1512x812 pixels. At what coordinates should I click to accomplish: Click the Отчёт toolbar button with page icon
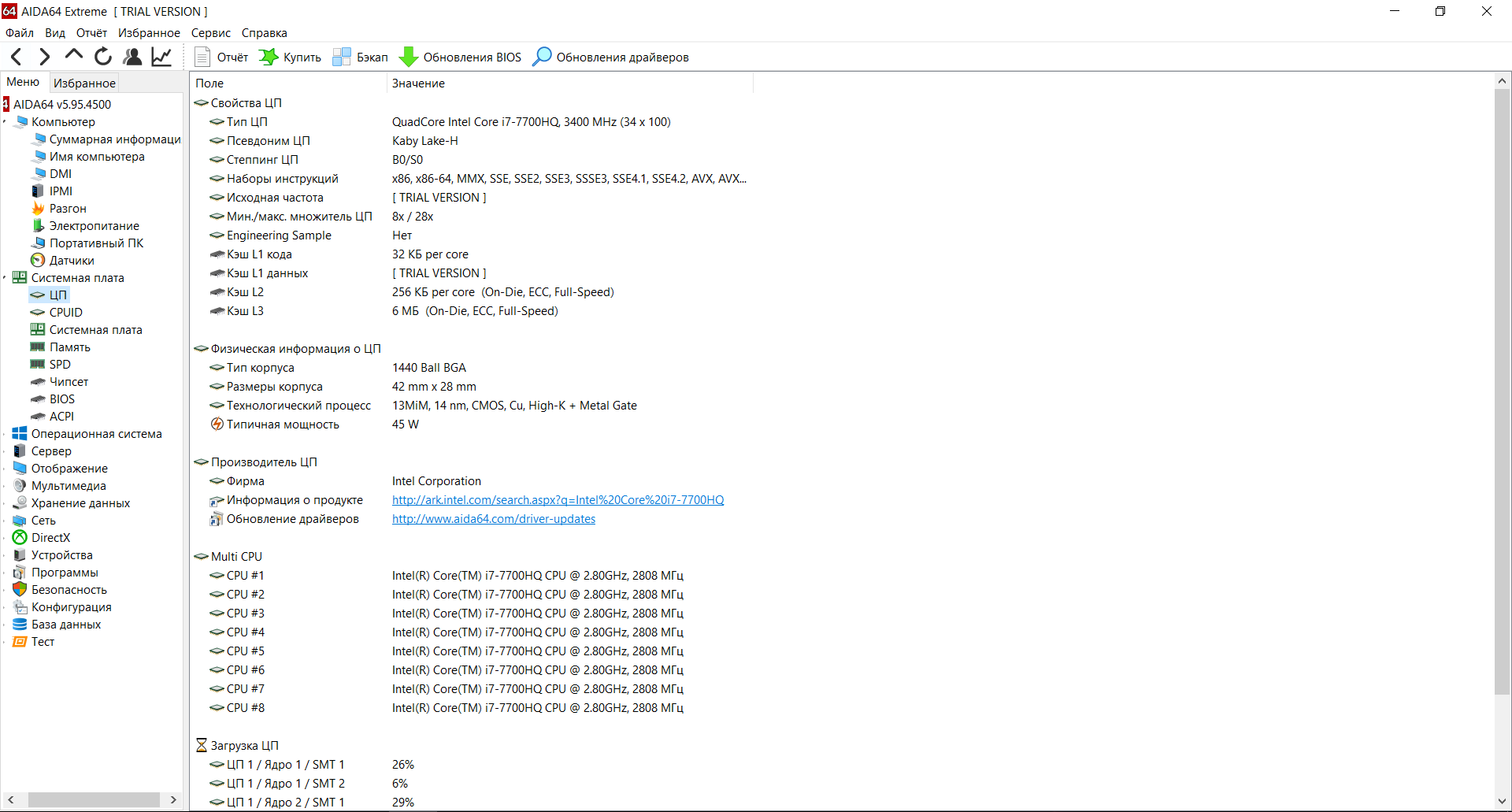(x=221, y=57)
